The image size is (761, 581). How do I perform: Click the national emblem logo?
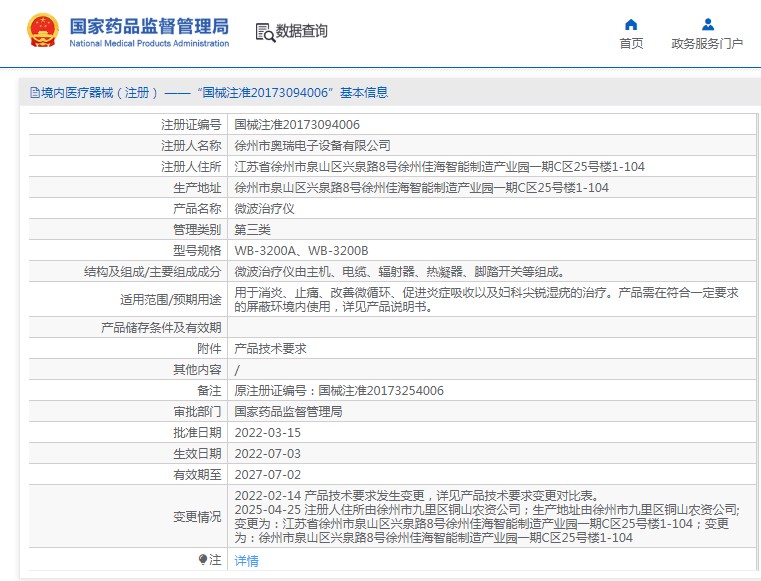(43, 31)
